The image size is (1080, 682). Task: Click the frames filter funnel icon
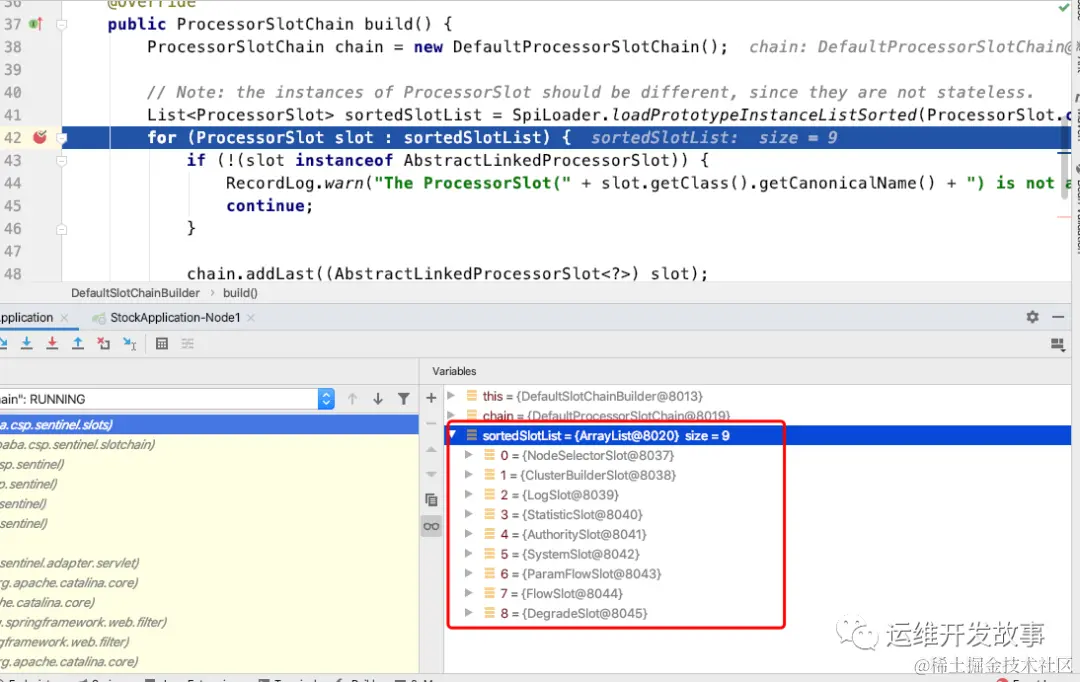coord(404,398)
